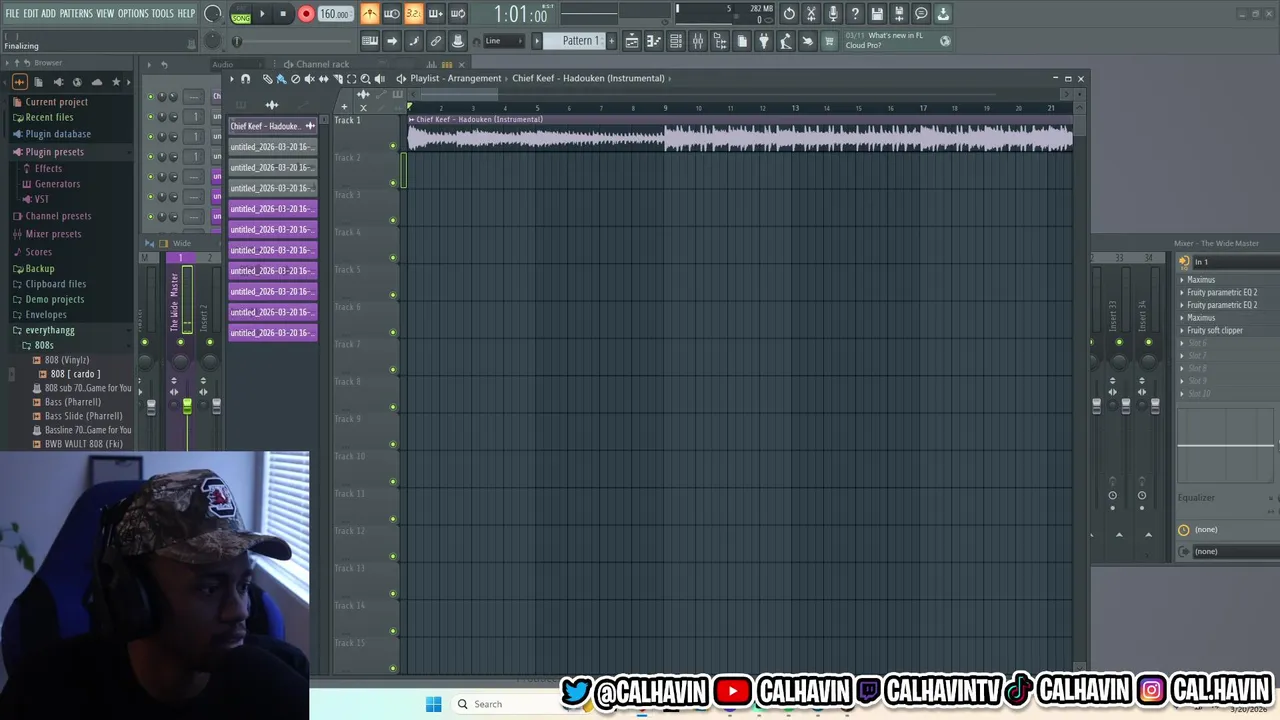Open the Line snap dropdown
1280x720 pixels.
504,41
